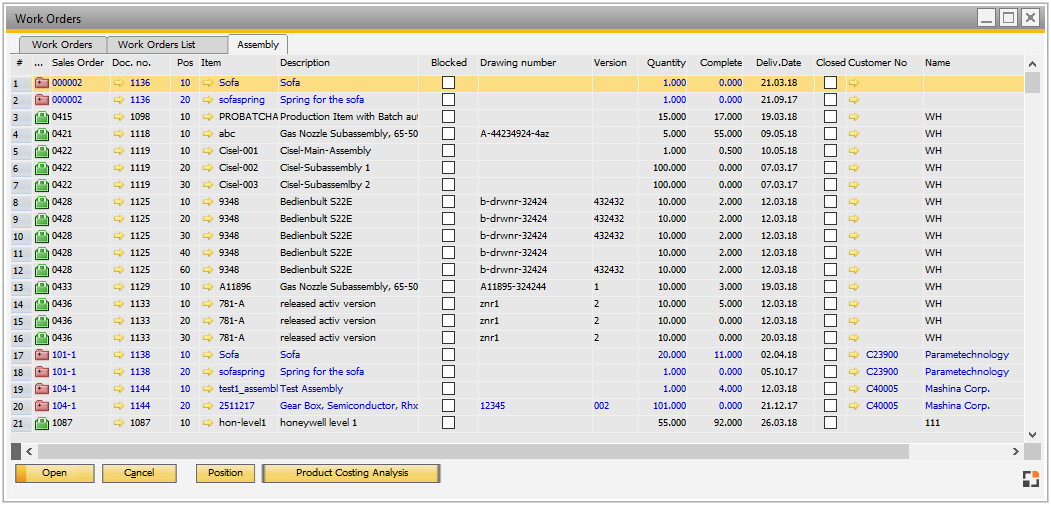Click the layout icon in bottom-right corner
1051x505 pixels.
(x=1030, y=478)
